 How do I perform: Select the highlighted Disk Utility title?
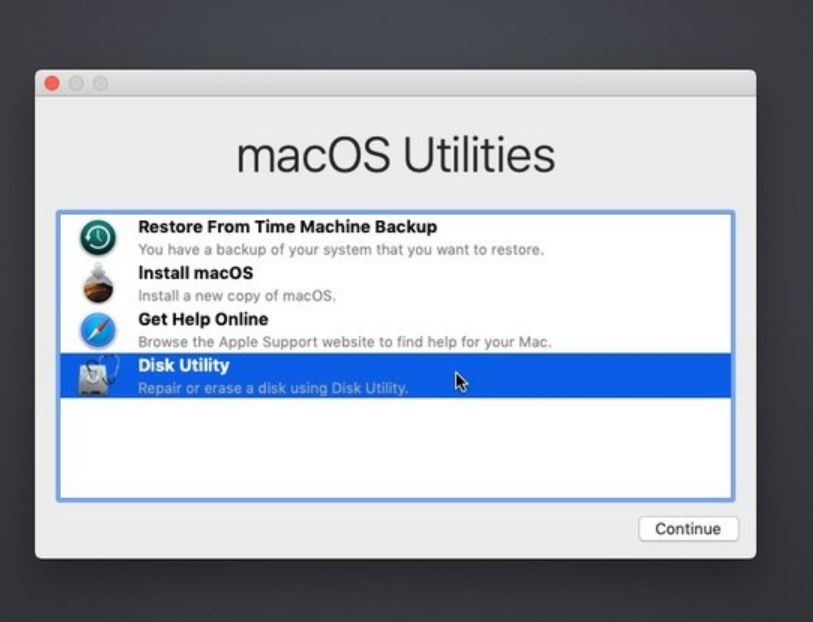pos(184,365)
